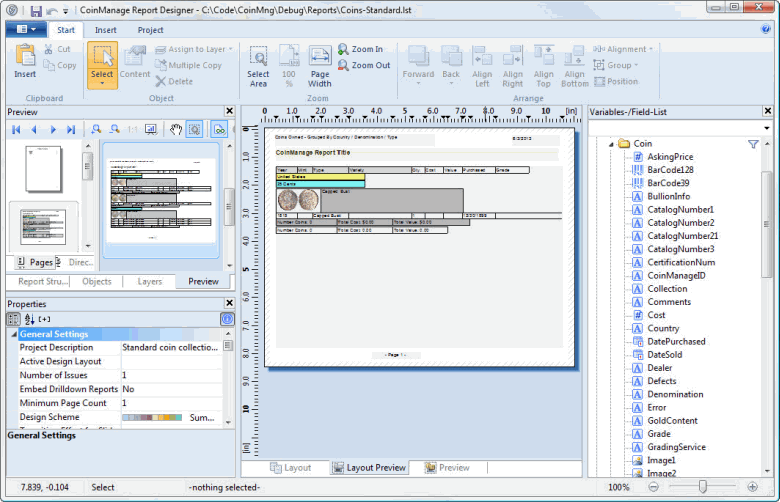Image resolution: width=780 pixels, height=502 pixels.
Task: Switch to the Objects panel tab
Action: pyautogui.click(x=97, y=281)
